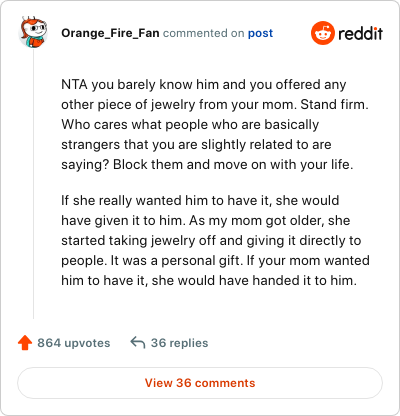Image resolution: width=400 pixels, height=416 pixels.
Task: Click the line ending "move on with your life."
Action: (207, 164)
